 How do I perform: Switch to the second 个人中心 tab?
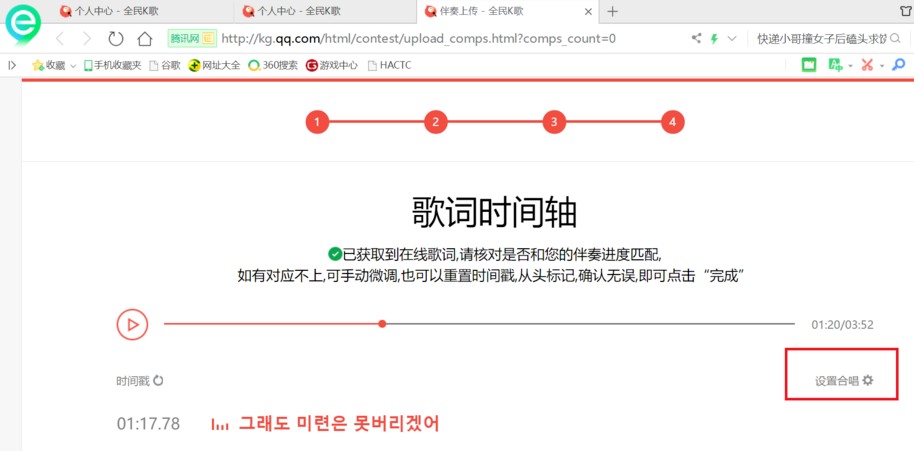tap(325, 11)
